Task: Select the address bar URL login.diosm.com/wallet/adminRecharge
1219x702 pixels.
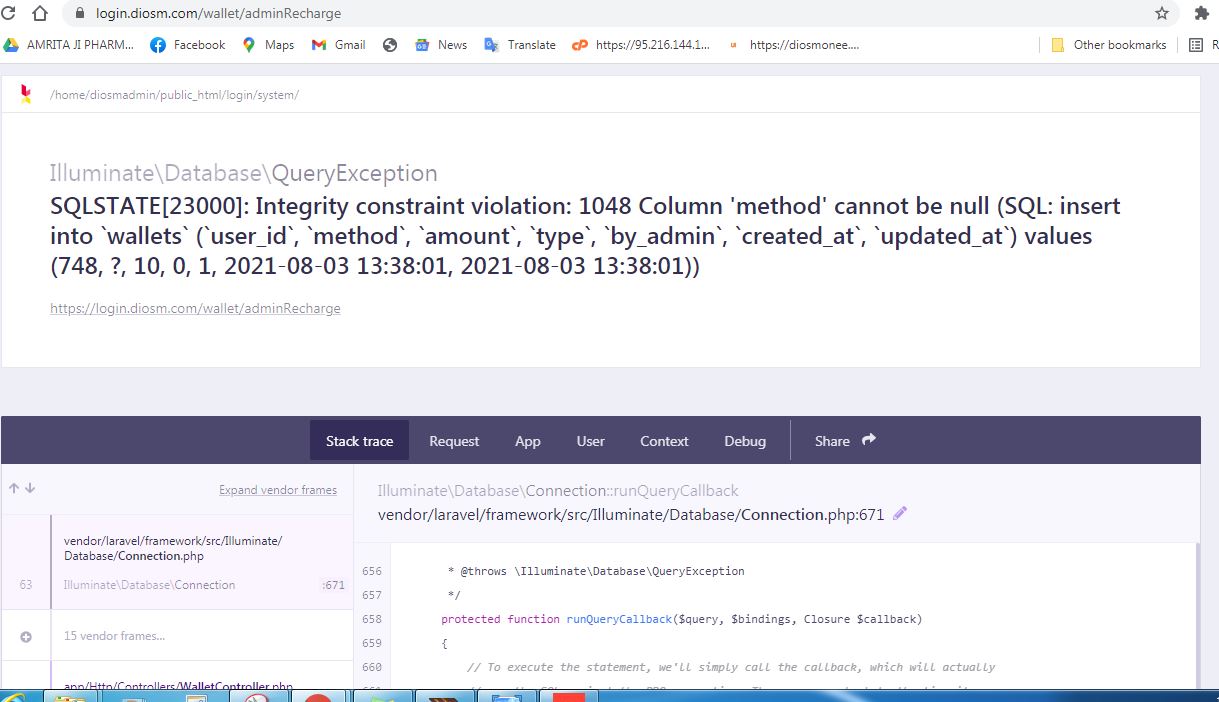Action: click(218, 14)
